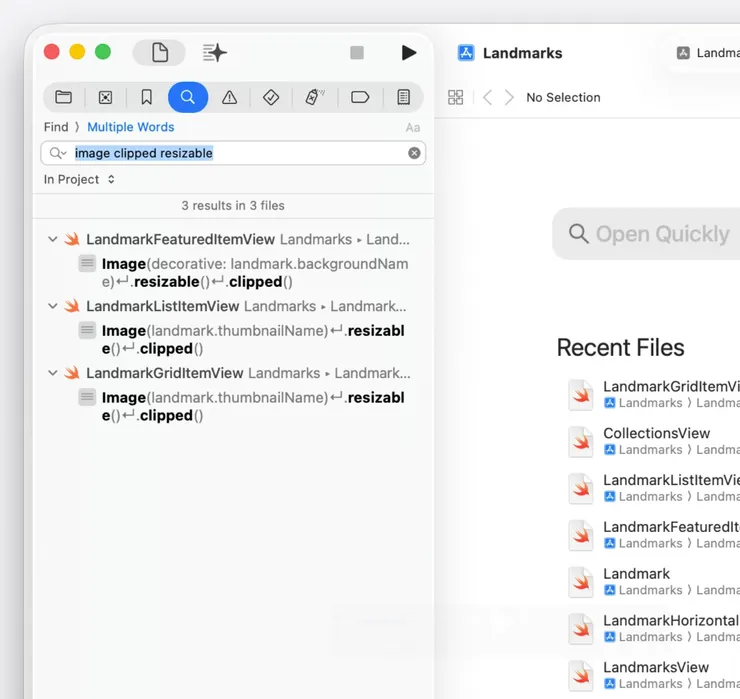740x699 pixels.
Task: Click the CollectionsView Swift file icon
Action: coord(580,442)
